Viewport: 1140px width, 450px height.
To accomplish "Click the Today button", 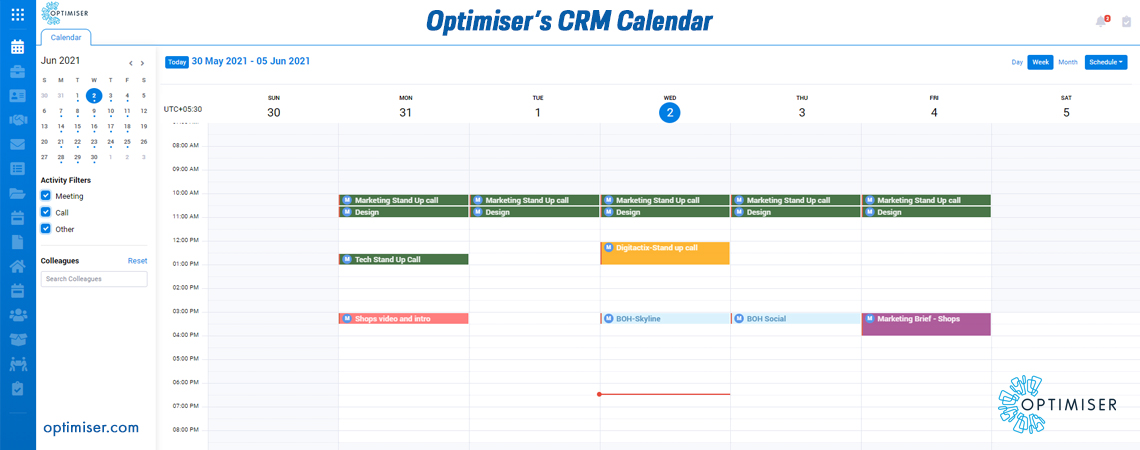I will [x=177, y=63].
